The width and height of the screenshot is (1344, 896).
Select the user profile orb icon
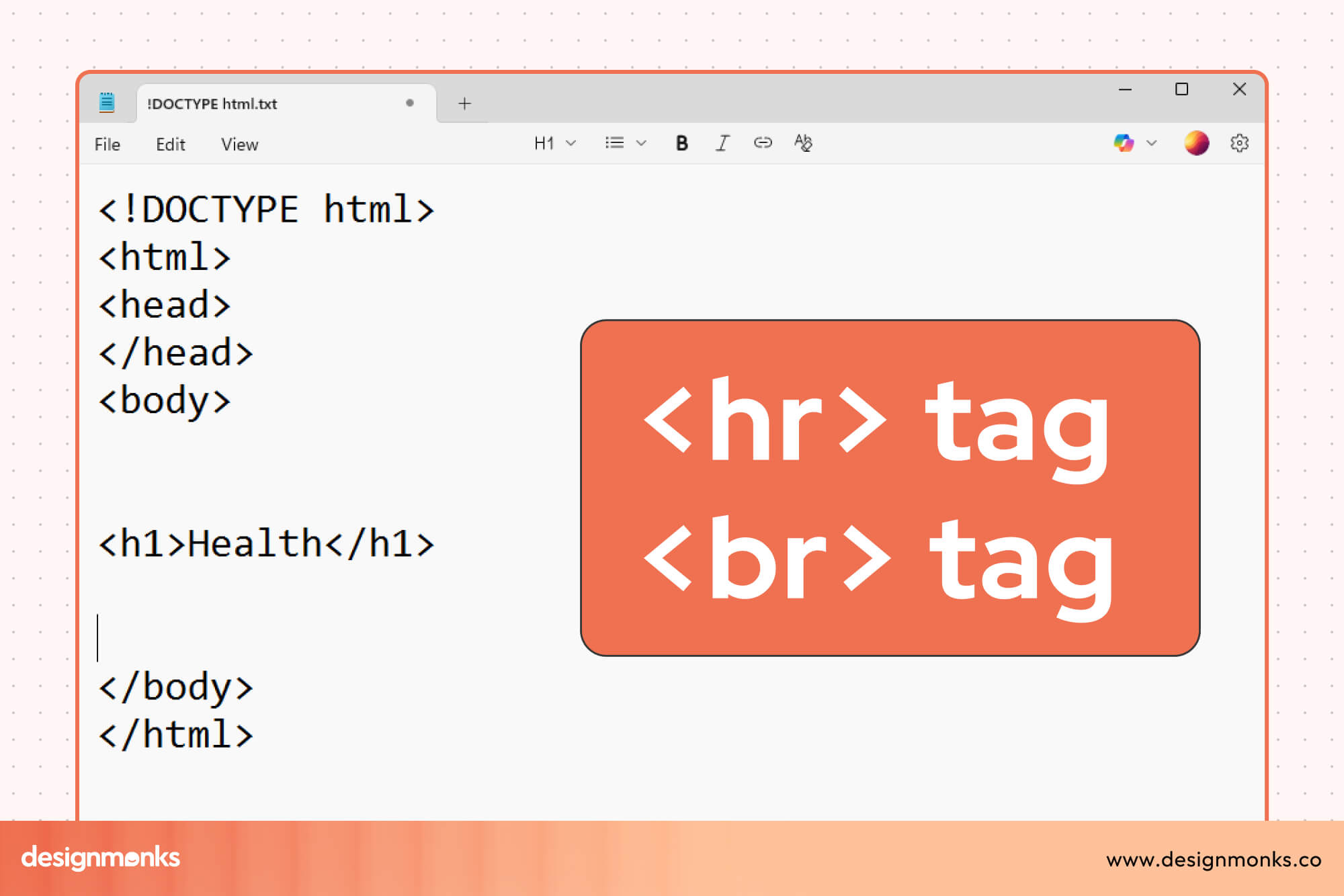click(x=1195, y=142)
